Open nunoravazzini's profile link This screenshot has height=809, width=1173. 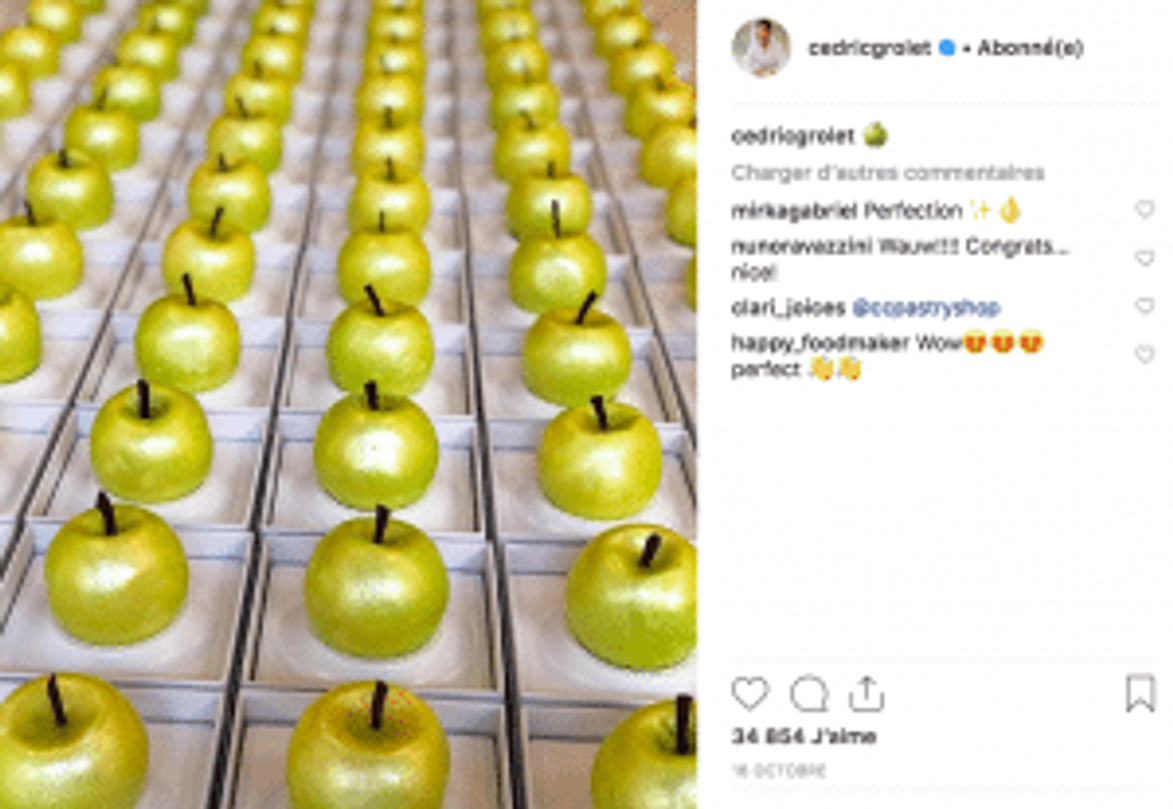pos(801,246)
